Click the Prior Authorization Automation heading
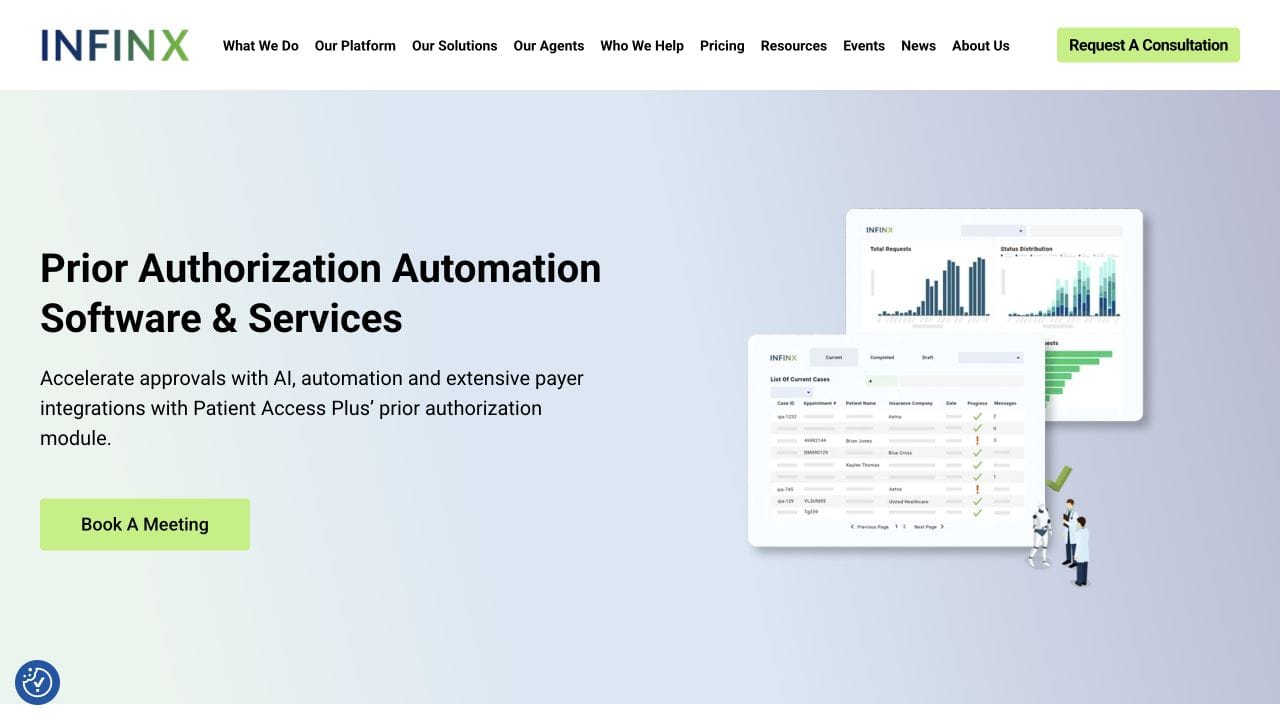Viewport: 1280px width, 720px height. pyautogui.click(x=321, y=293)
